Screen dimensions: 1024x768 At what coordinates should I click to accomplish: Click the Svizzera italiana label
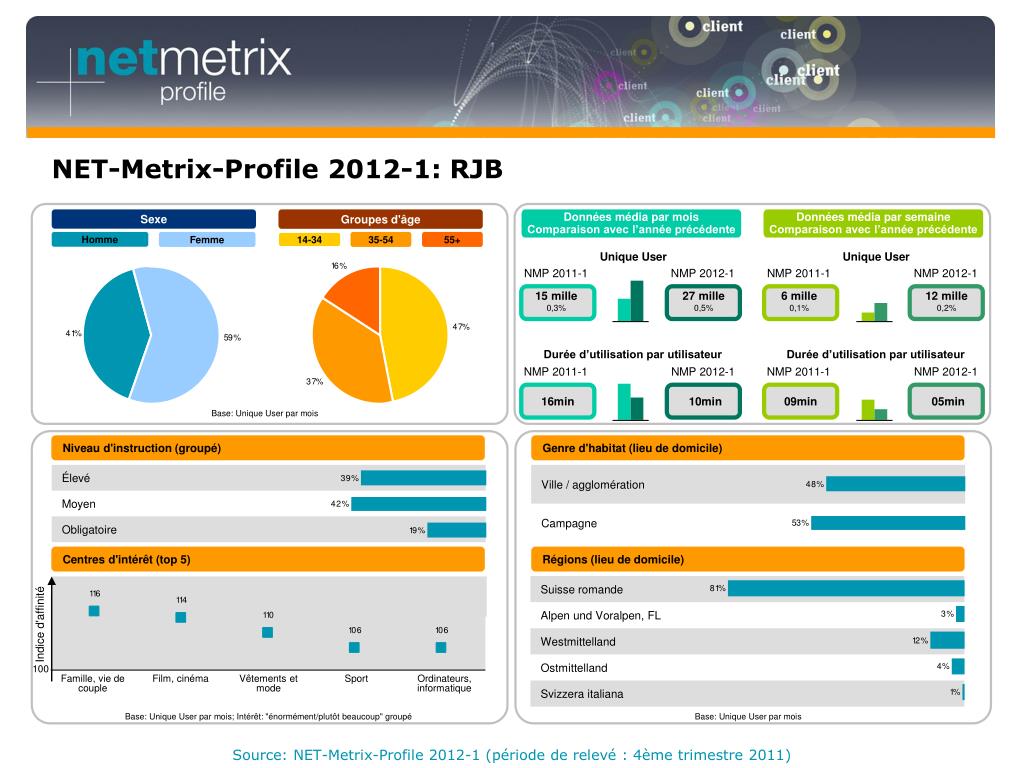coord(581,694)
